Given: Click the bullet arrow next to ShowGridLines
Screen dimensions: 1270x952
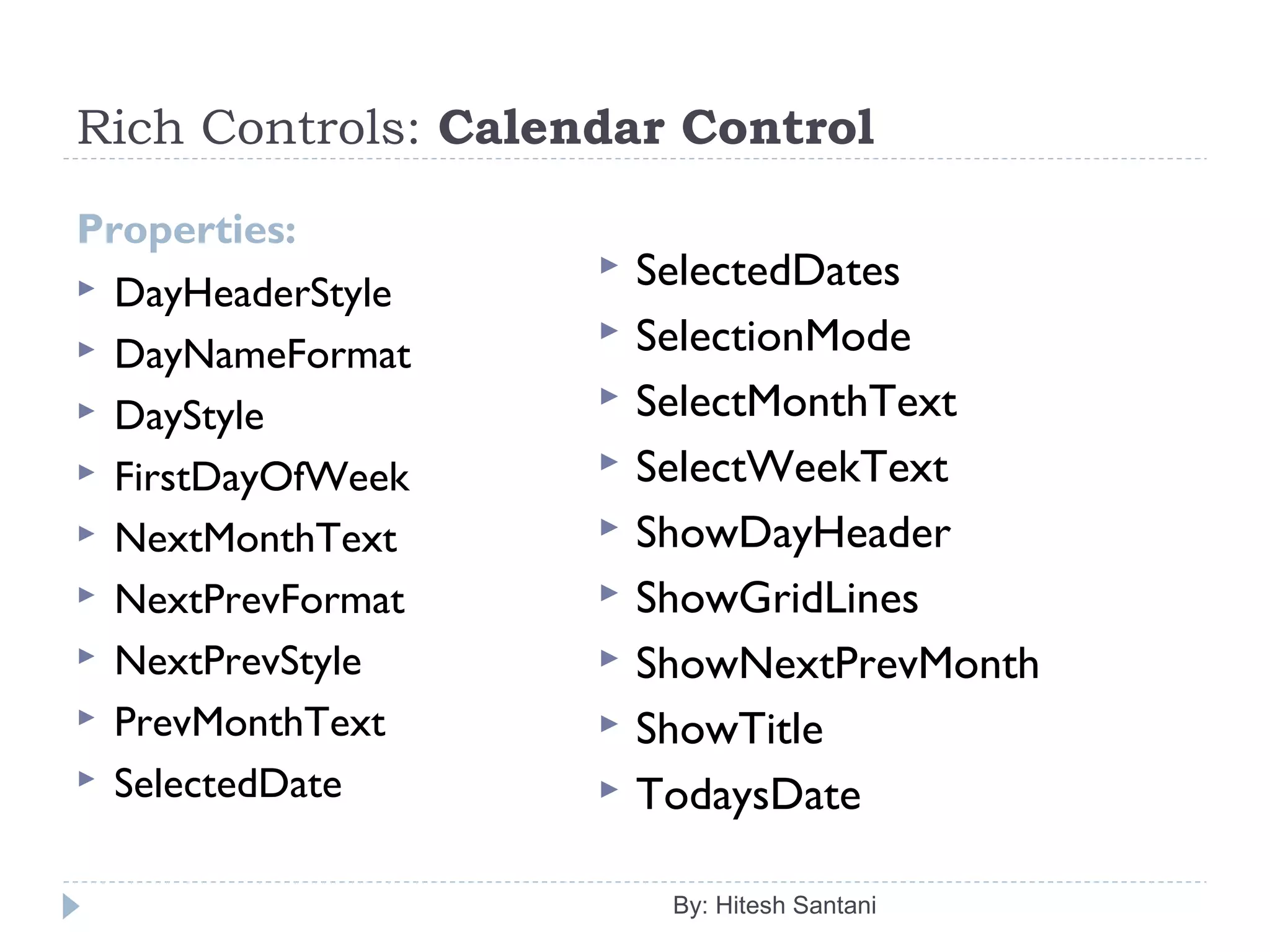Looking at the screenshot, I should click(610, 594).
